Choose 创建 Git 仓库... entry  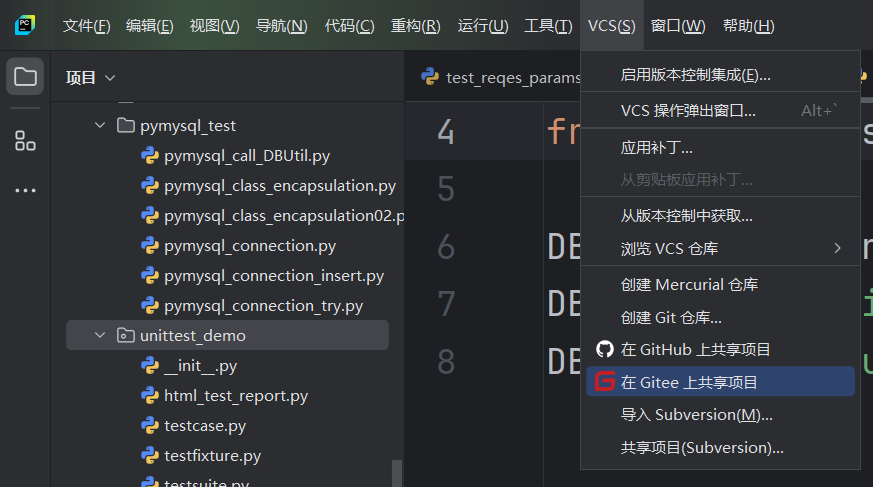tap(720, 318)
